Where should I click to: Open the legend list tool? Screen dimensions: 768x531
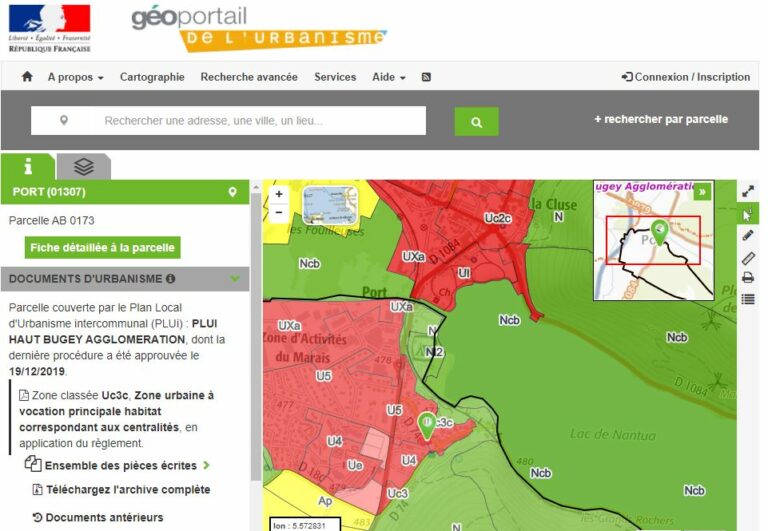pyautogui.click(x=747, y=299)
